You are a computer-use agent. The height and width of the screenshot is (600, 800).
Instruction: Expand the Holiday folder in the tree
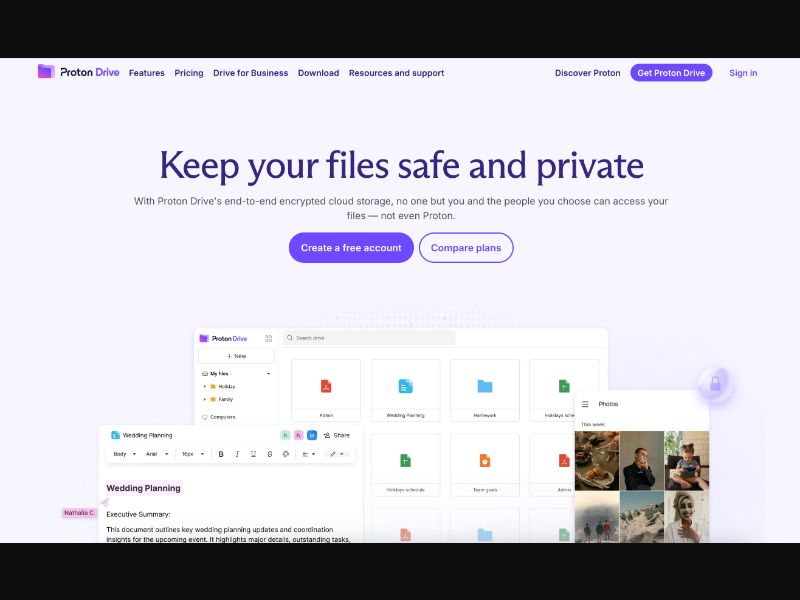click(205, 386)
